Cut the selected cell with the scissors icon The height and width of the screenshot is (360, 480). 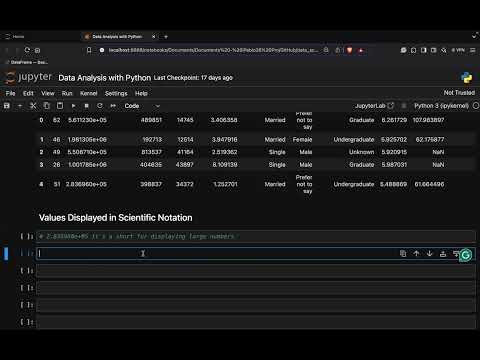point(33,106)
